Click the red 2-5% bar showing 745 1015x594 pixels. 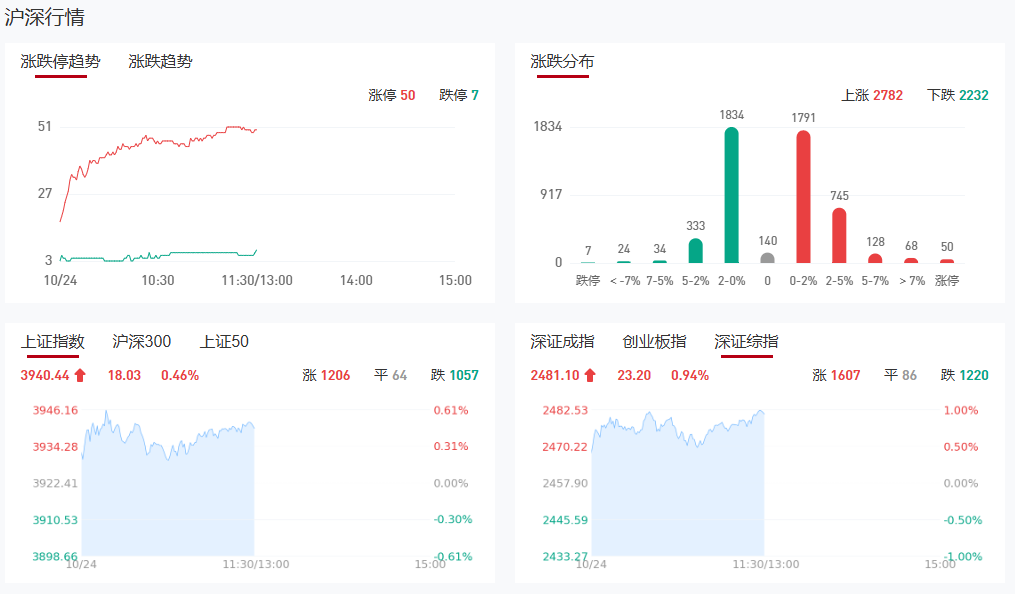coord(839,235)
